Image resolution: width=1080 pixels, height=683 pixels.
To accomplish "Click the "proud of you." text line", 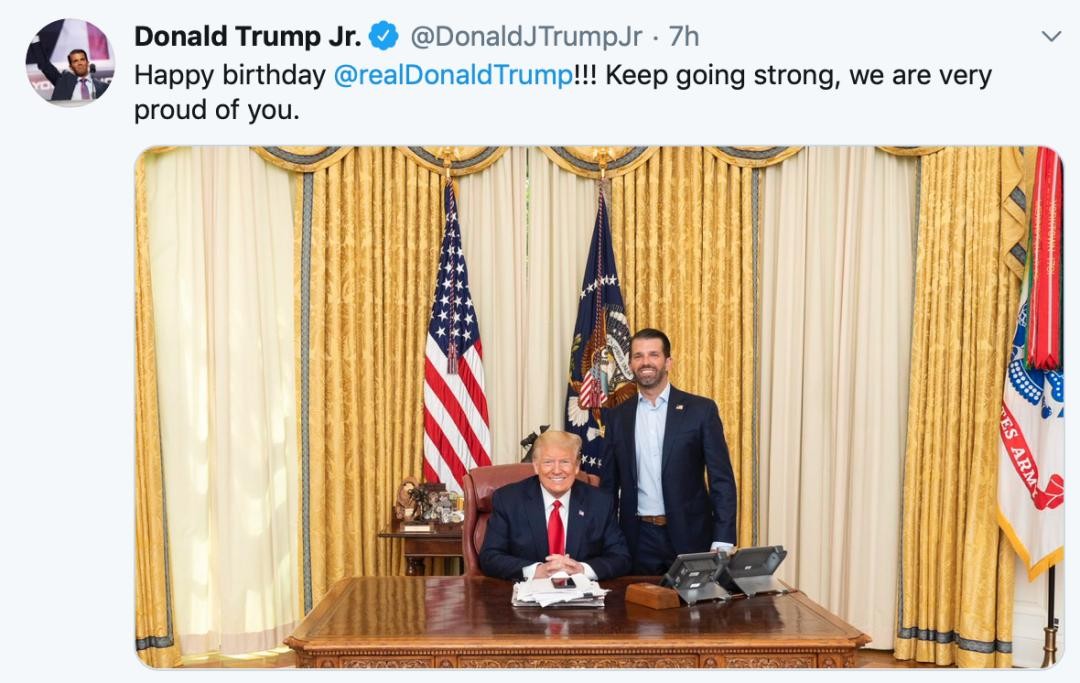I will (217, 109).
